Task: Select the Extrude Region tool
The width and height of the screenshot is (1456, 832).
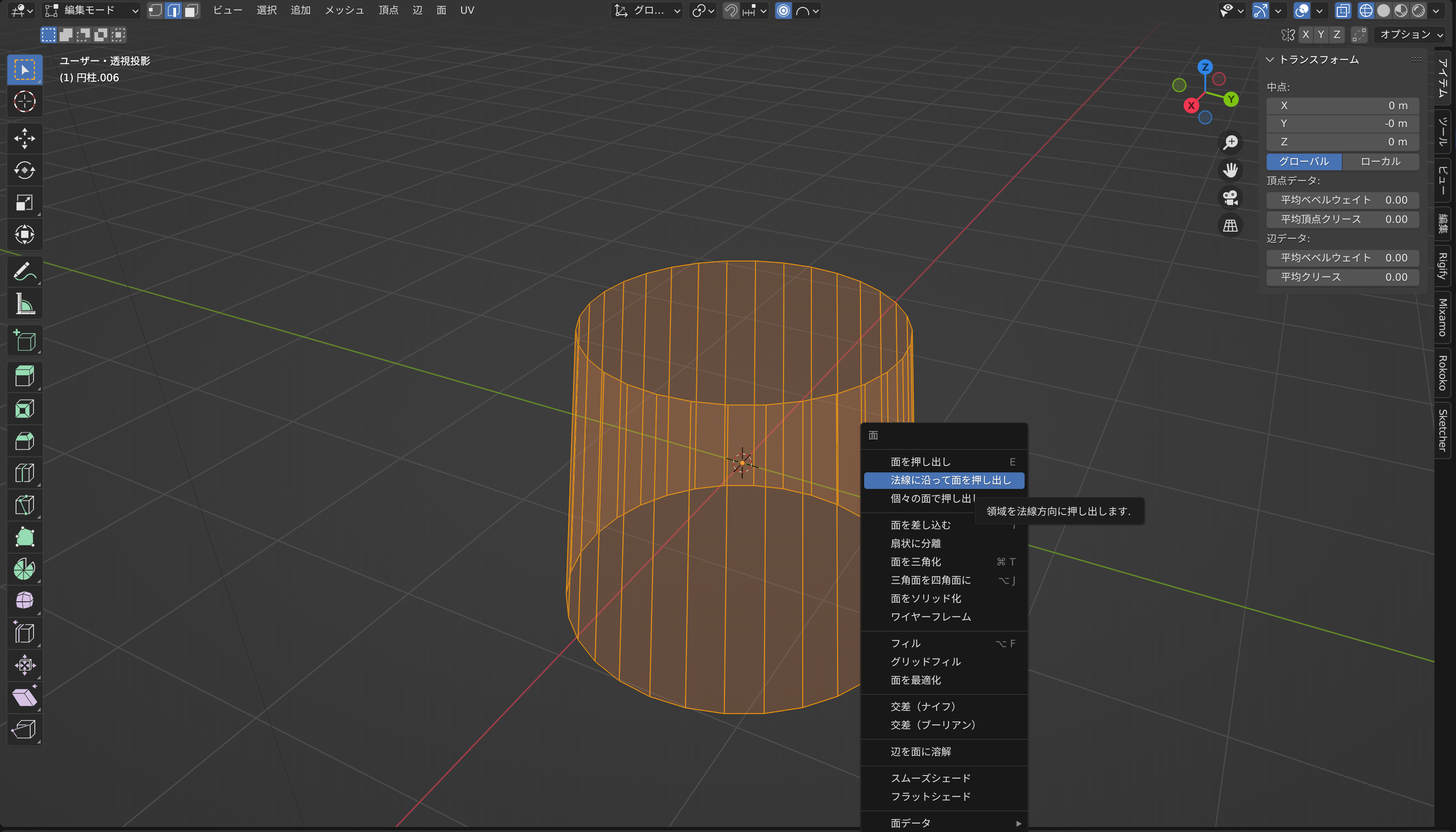Action: [25, 377]
